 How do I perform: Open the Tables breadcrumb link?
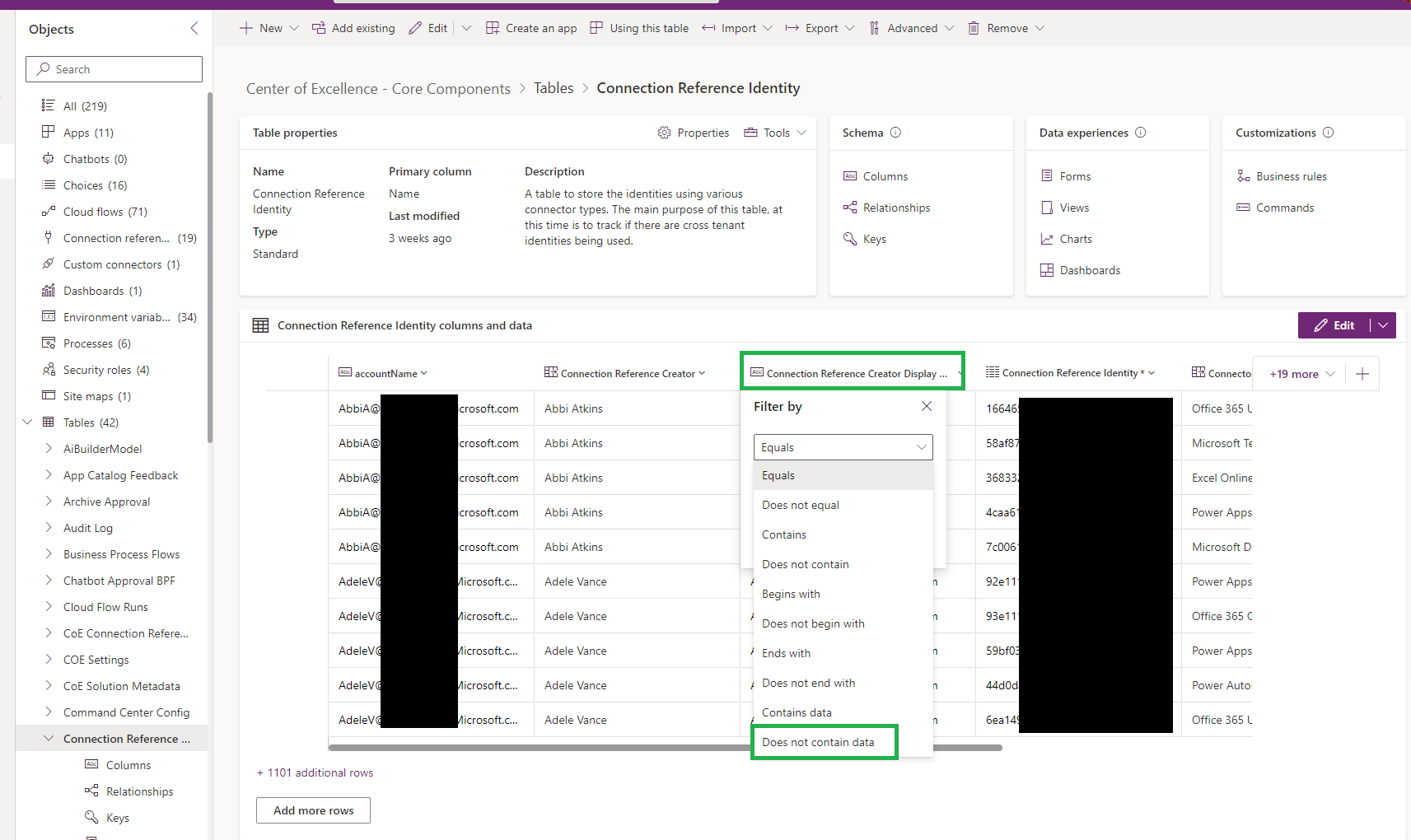click(554, 87)
